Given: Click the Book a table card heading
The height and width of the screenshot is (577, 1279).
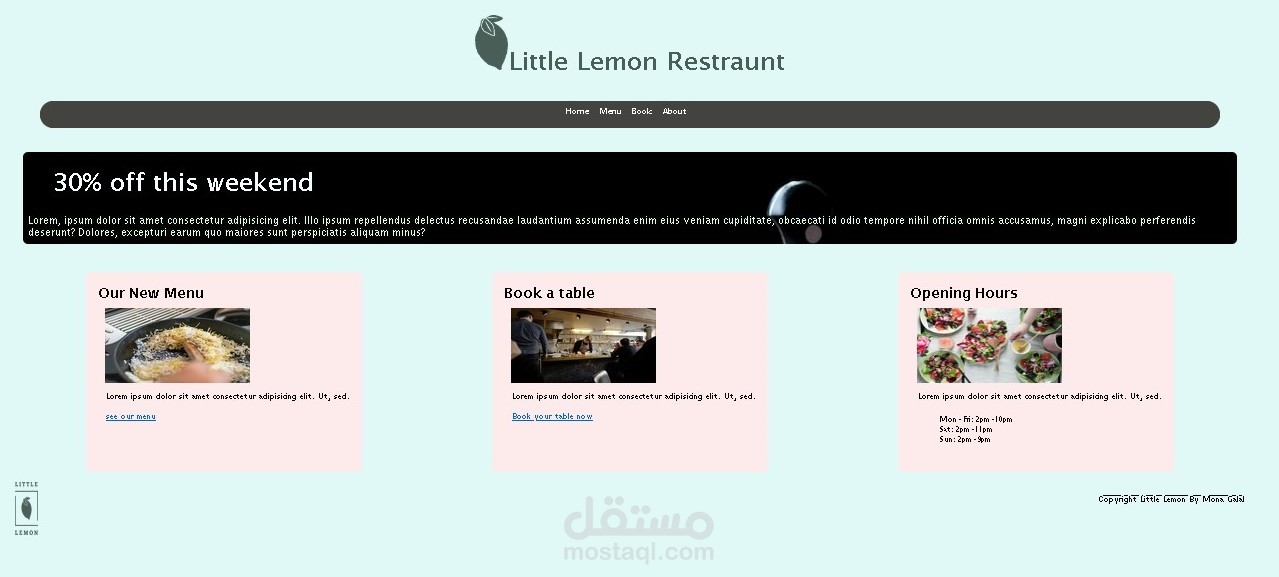Looking at the screenshot, I should (x=549, y=293).
